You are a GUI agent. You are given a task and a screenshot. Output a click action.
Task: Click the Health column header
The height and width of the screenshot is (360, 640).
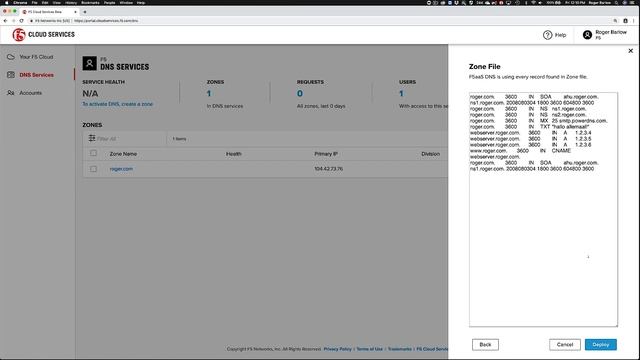233,154
